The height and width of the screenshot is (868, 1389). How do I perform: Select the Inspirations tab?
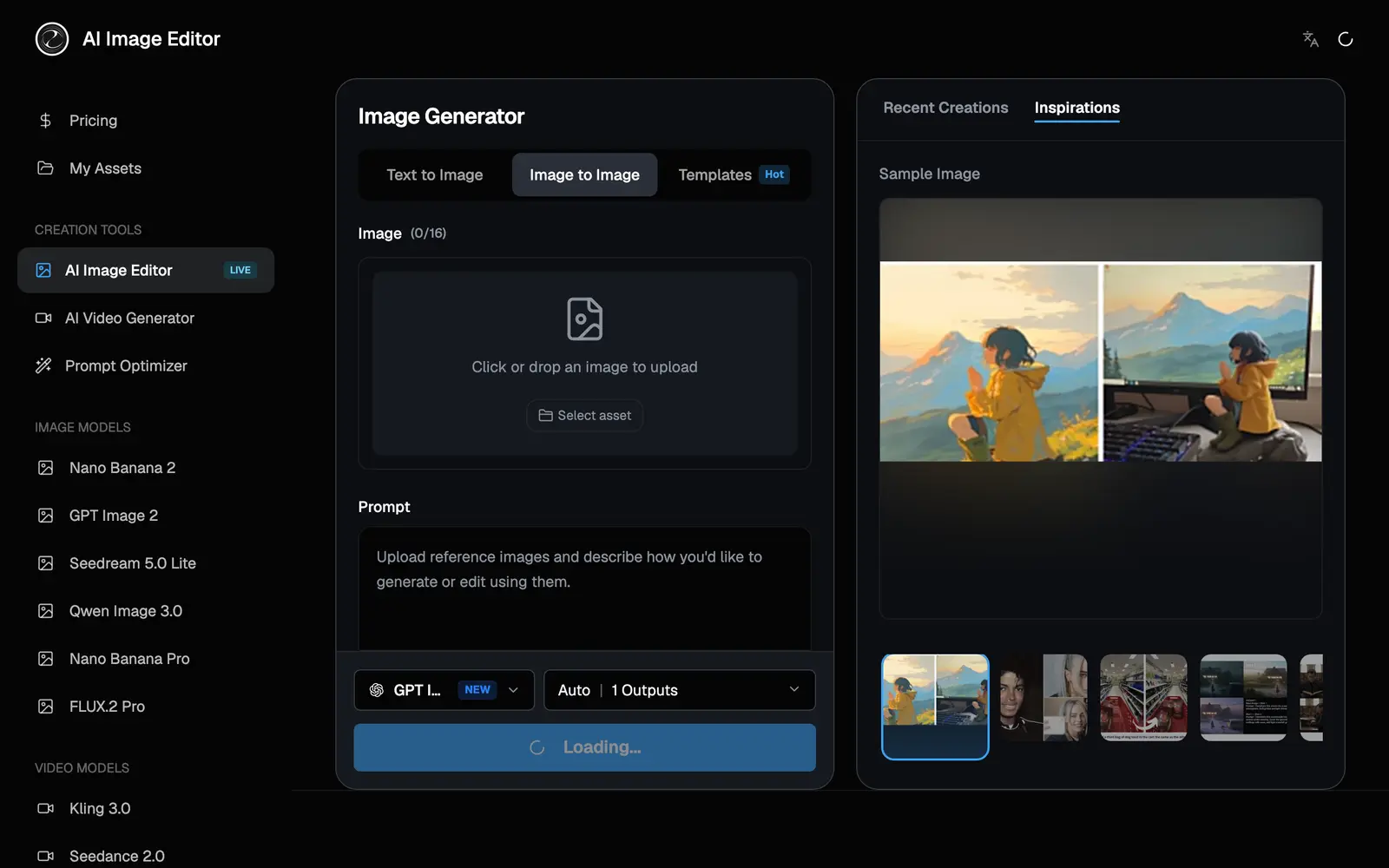tap(1076, 108)
